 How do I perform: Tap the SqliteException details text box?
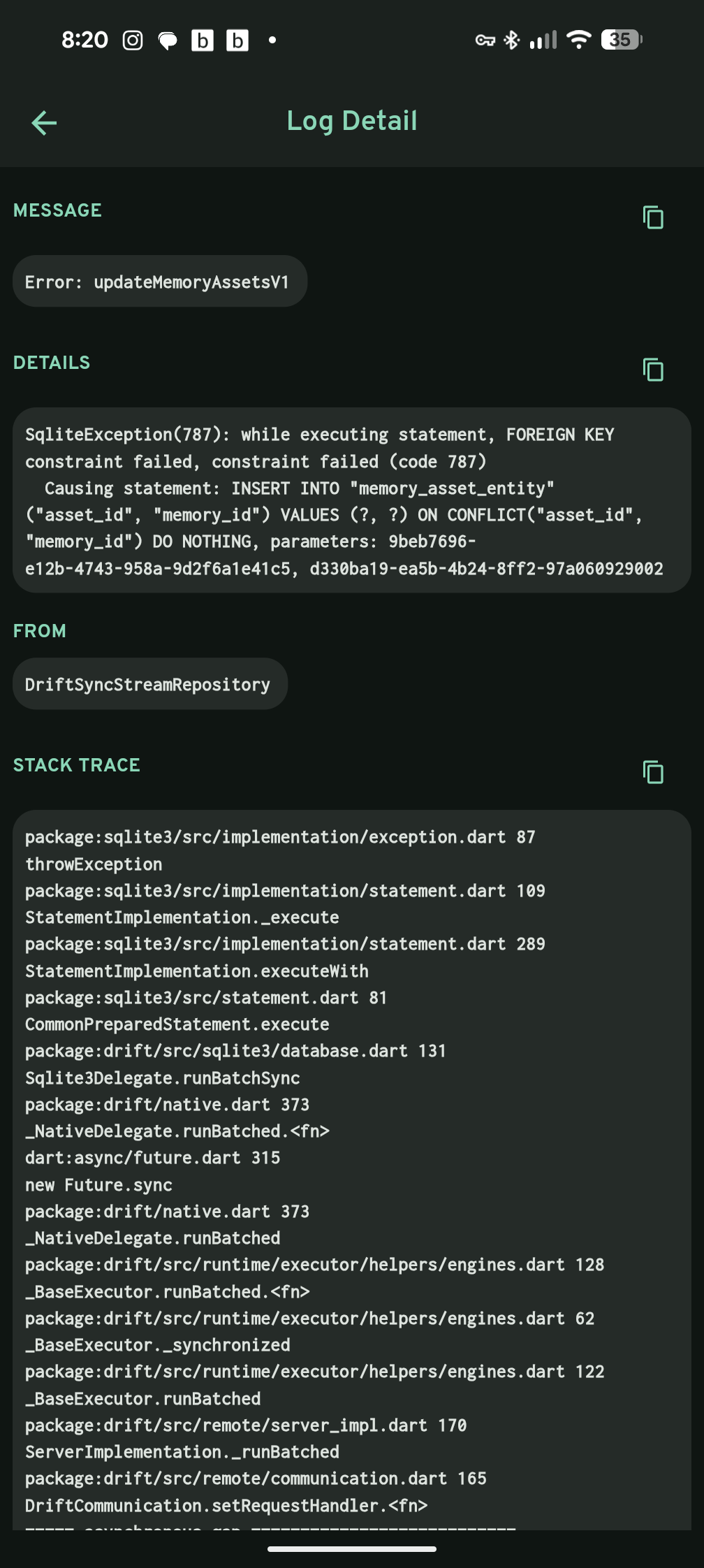point(352,500)
